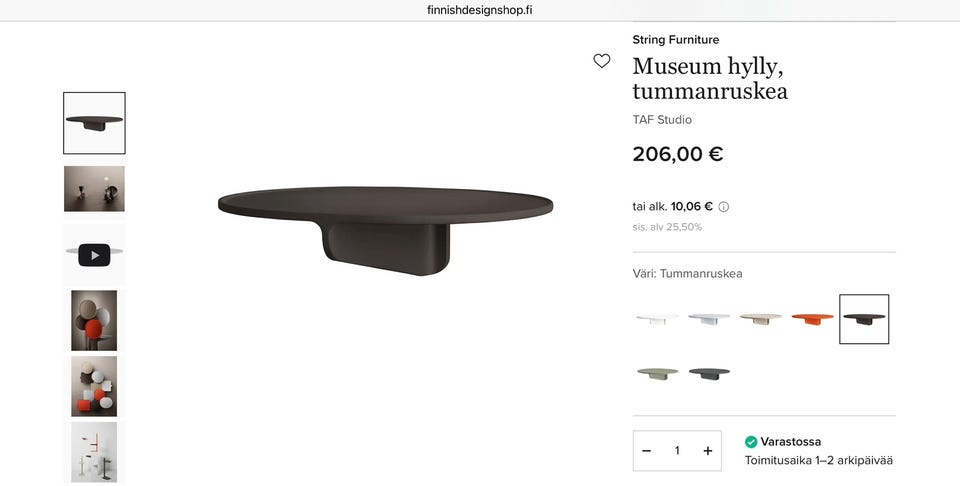Select the dark brown shelf color swatch
960x486 pixels.
864,319
